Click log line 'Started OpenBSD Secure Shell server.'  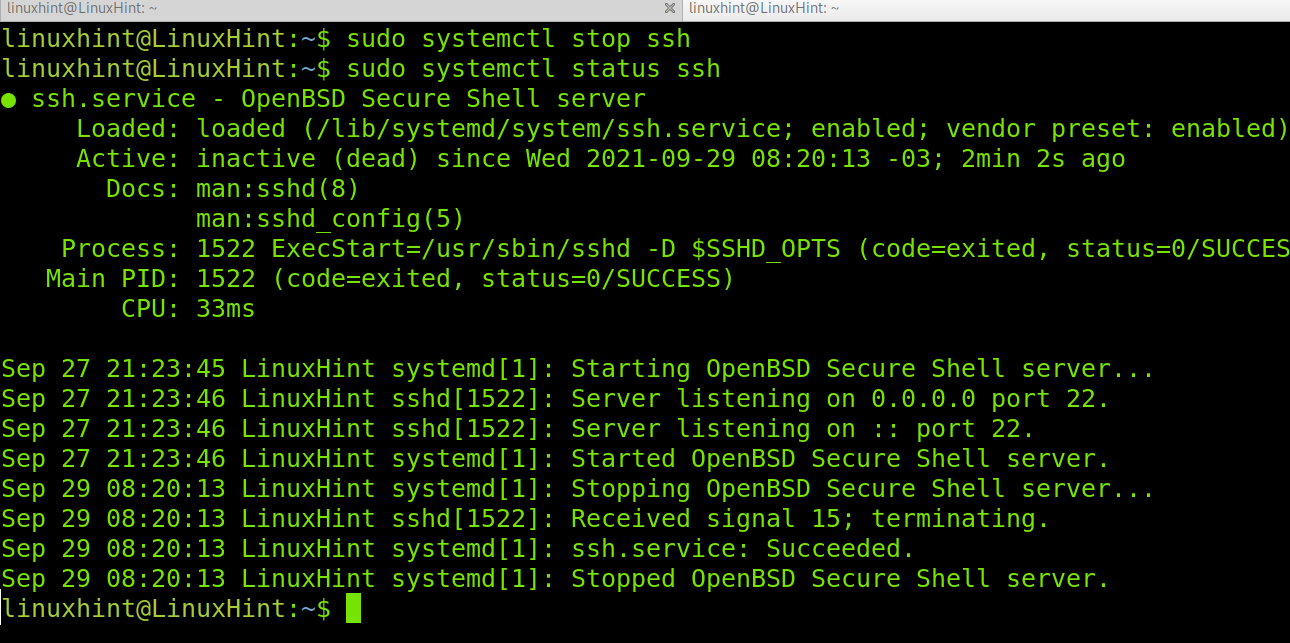(556, 459)
